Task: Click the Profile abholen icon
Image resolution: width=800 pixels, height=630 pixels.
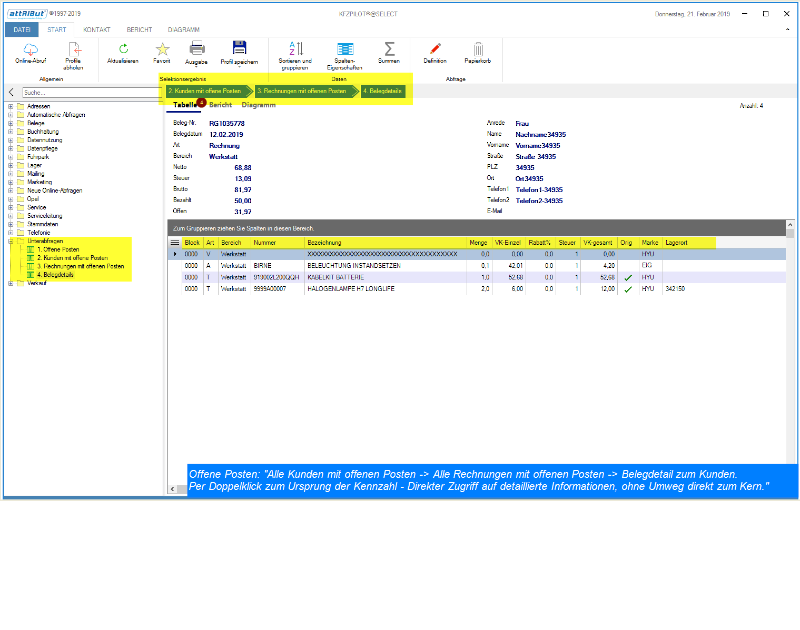Action: [x=74, y=49]
